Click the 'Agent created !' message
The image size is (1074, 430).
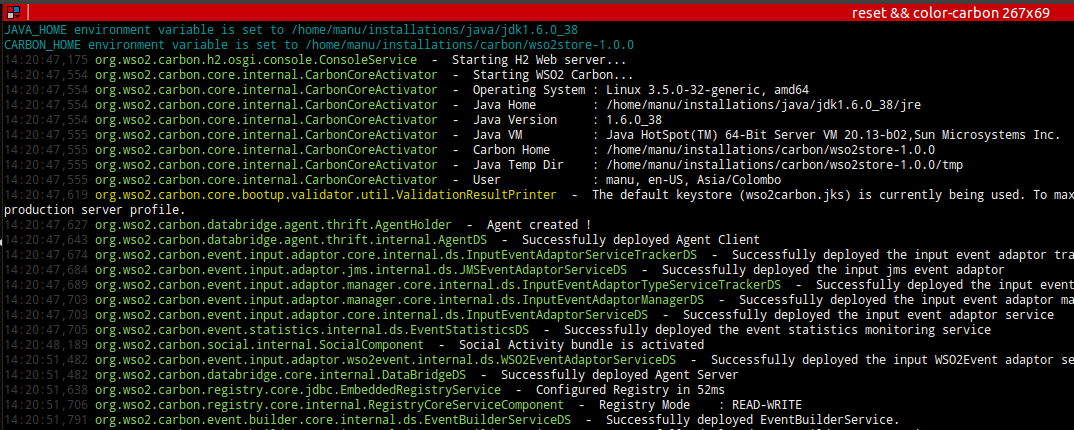[539, 225]
